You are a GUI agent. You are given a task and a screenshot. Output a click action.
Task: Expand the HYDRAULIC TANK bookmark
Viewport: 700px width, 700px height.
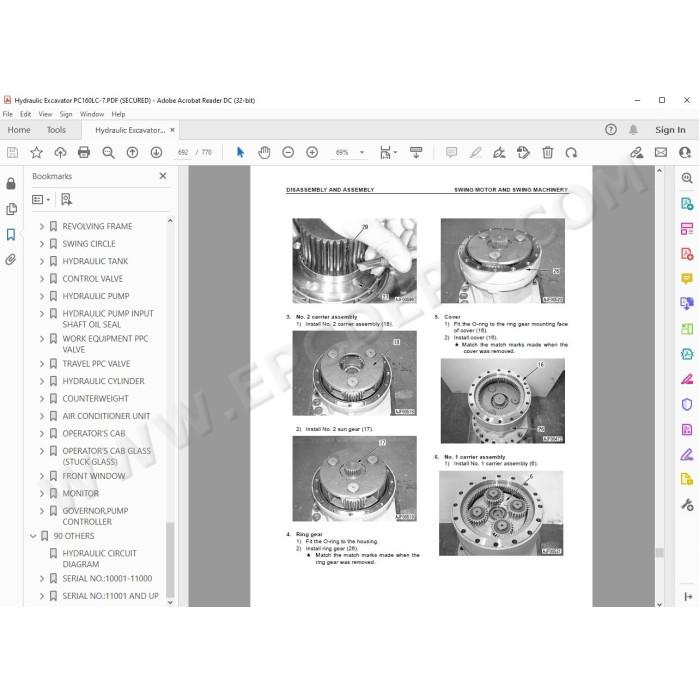click(42, 261)
